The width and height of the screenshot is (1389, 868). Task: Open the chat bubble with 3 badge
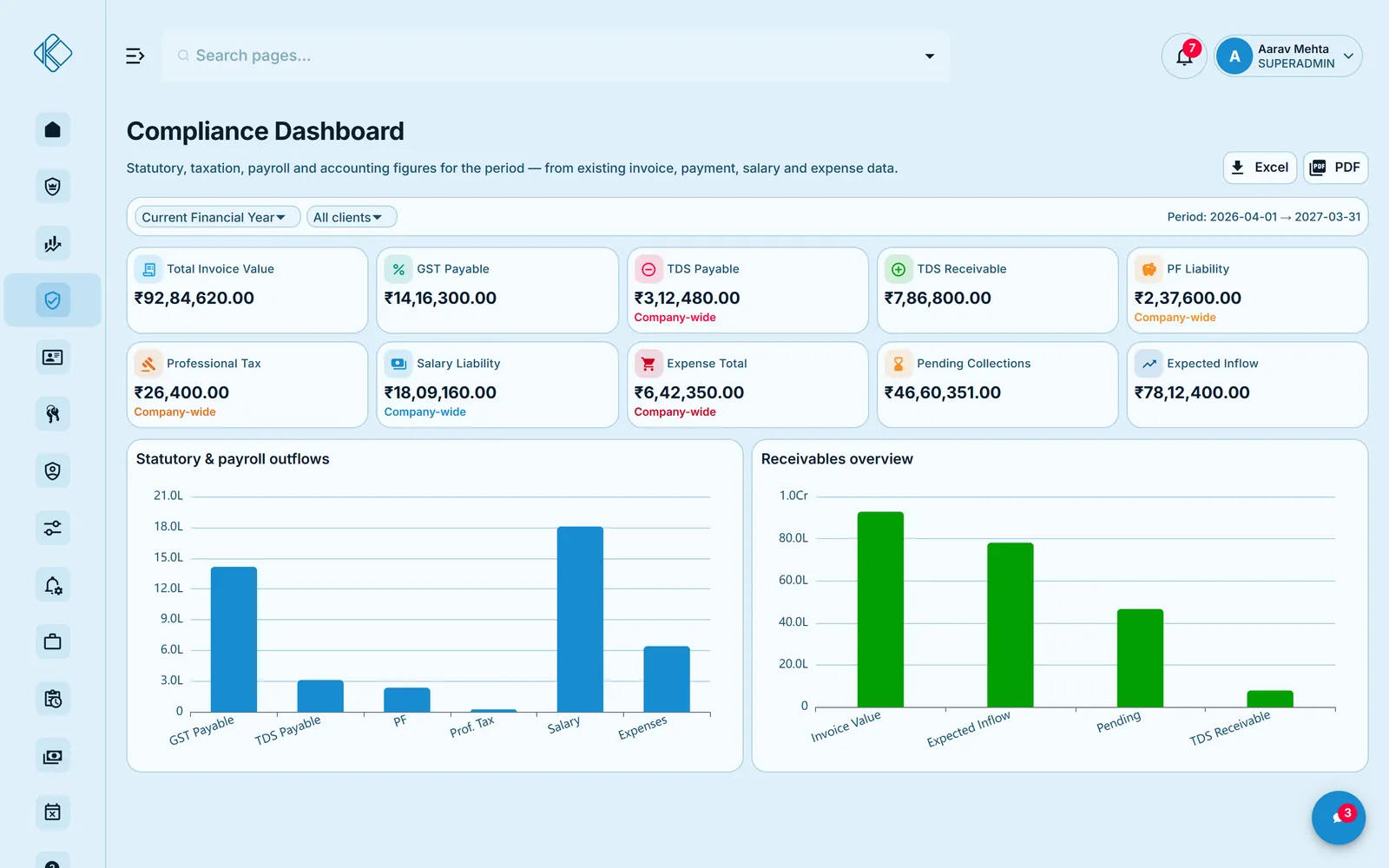[x=1338, y=818]
